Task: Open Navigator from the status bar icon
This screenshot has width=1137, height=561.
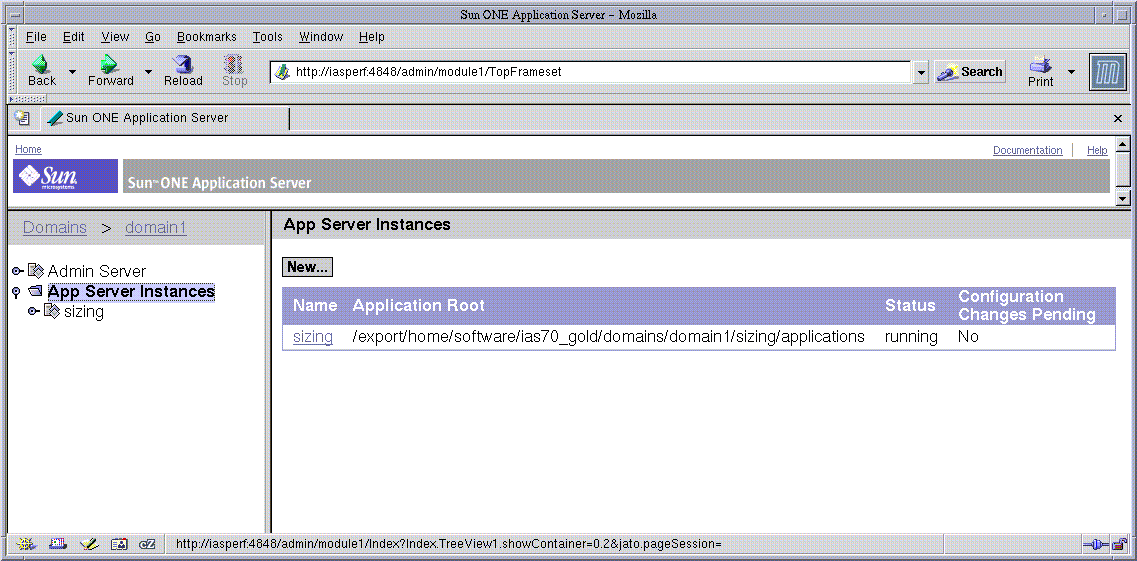Action: [28, 544]
